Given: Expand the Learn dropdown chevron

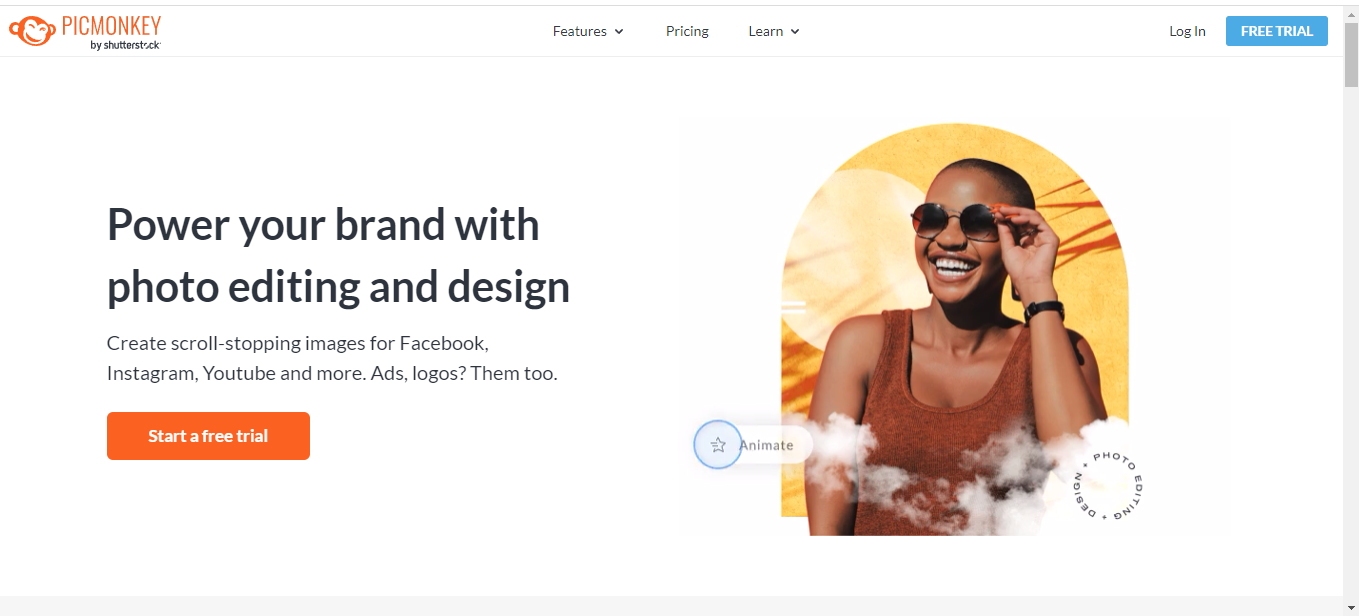Looking at the screenshot, I should (x=795, y=31).
